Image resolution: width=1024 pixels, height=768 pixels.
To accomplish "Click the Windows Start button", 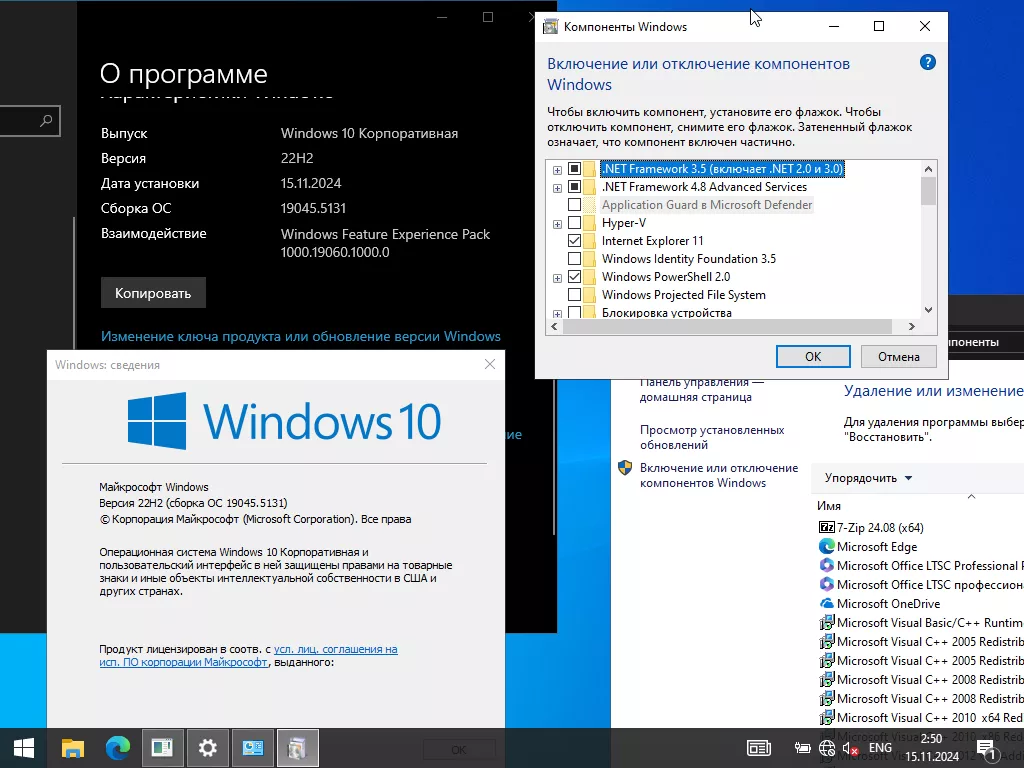I will 24,747.
